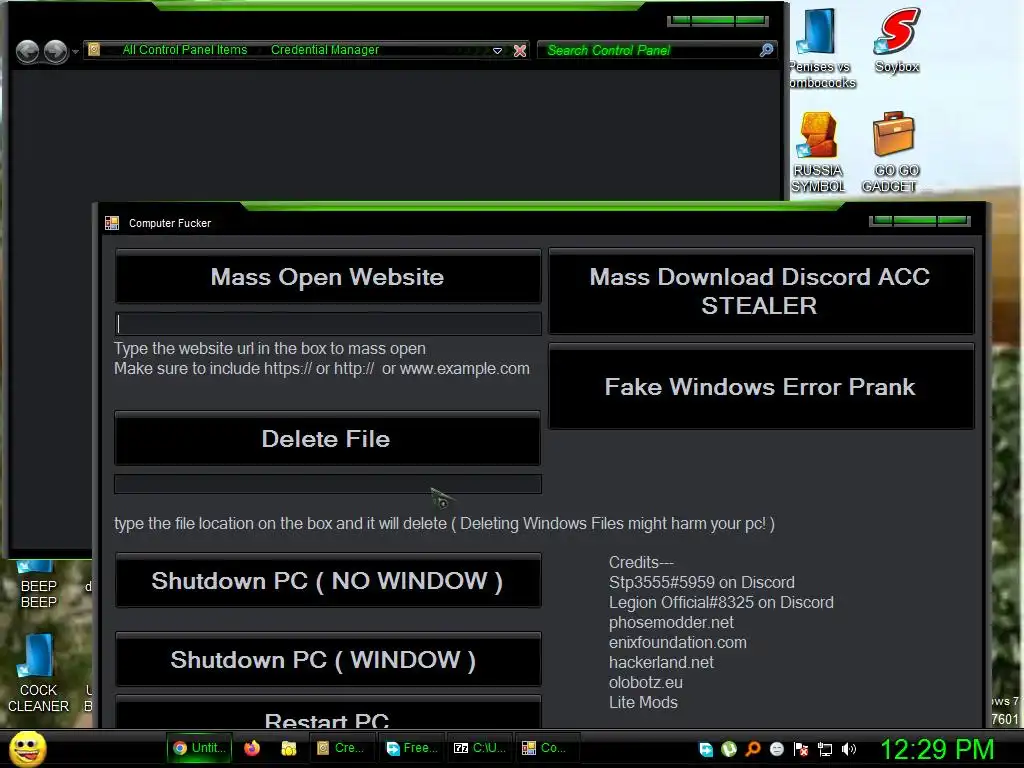1024x768 pixels.
Task: Click the file location input box
Action: (x=328, y=484)
